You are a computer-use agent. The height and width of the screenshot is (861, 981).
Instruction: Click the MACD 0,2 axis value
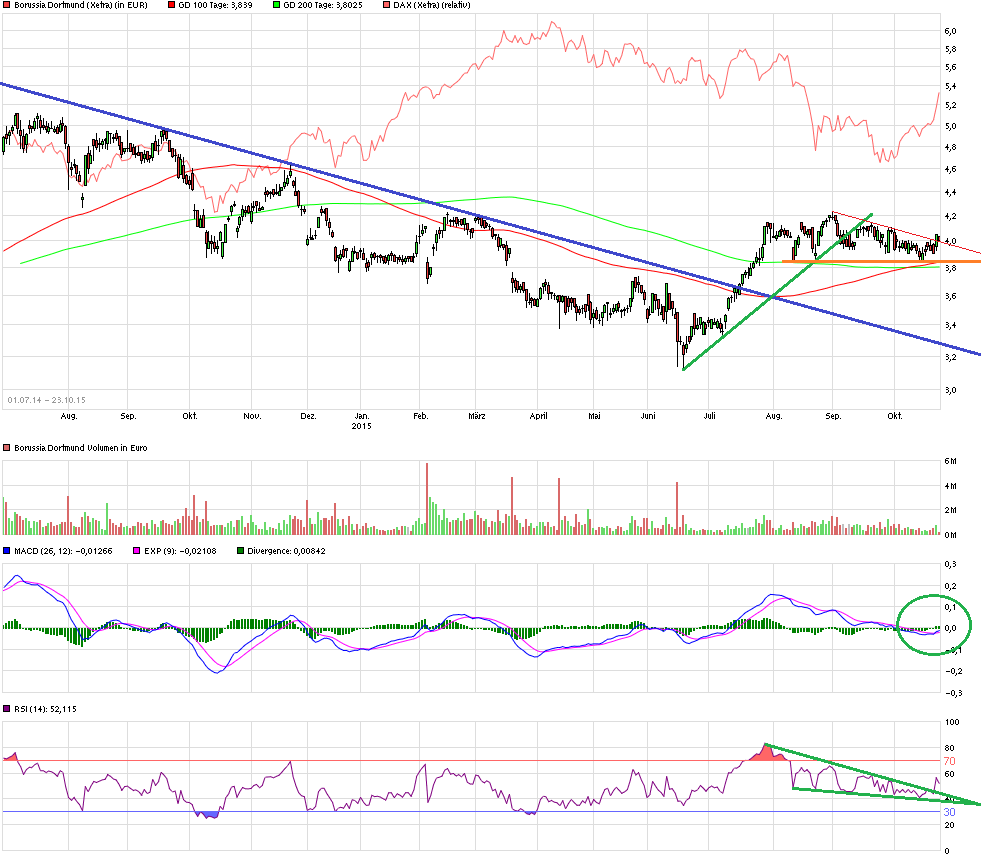(x=950, y=586)
